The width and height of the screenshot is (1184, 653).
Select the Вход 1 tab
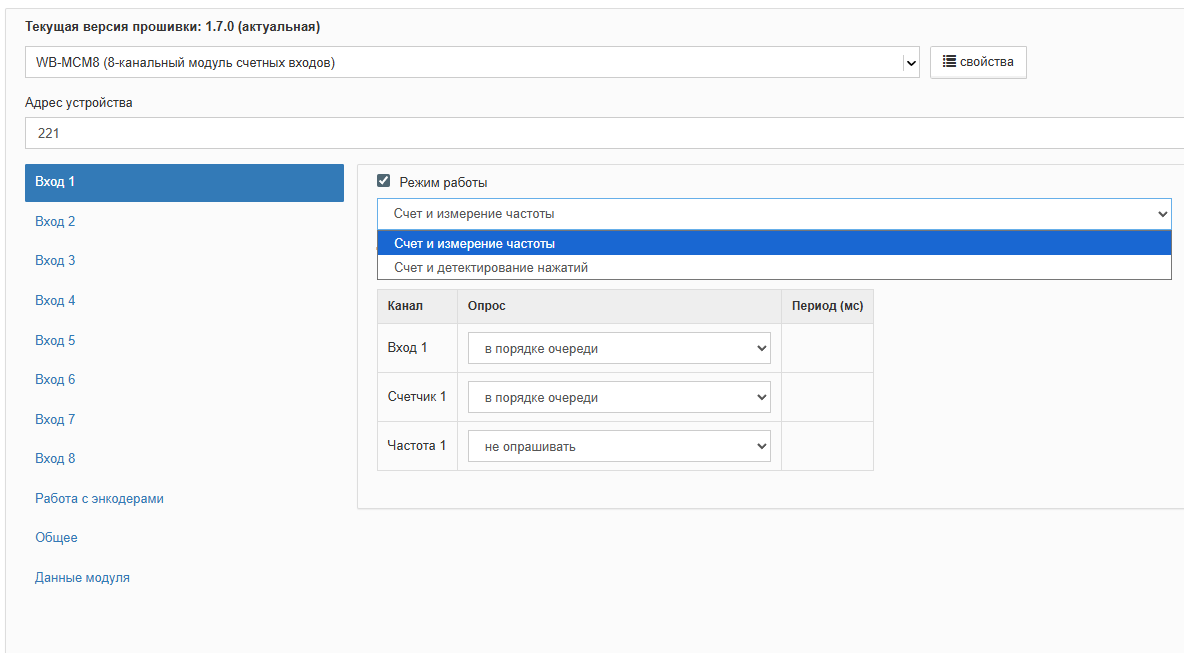click(x=184, y=182)
